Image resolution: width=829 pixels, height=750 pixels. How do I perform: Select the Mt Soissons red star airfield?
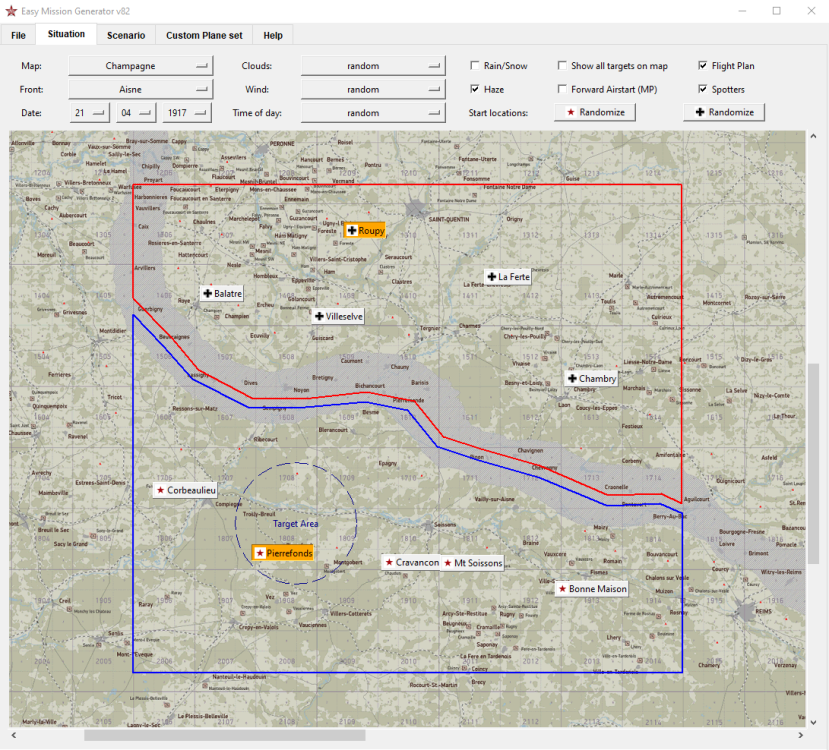pos(472,563)
